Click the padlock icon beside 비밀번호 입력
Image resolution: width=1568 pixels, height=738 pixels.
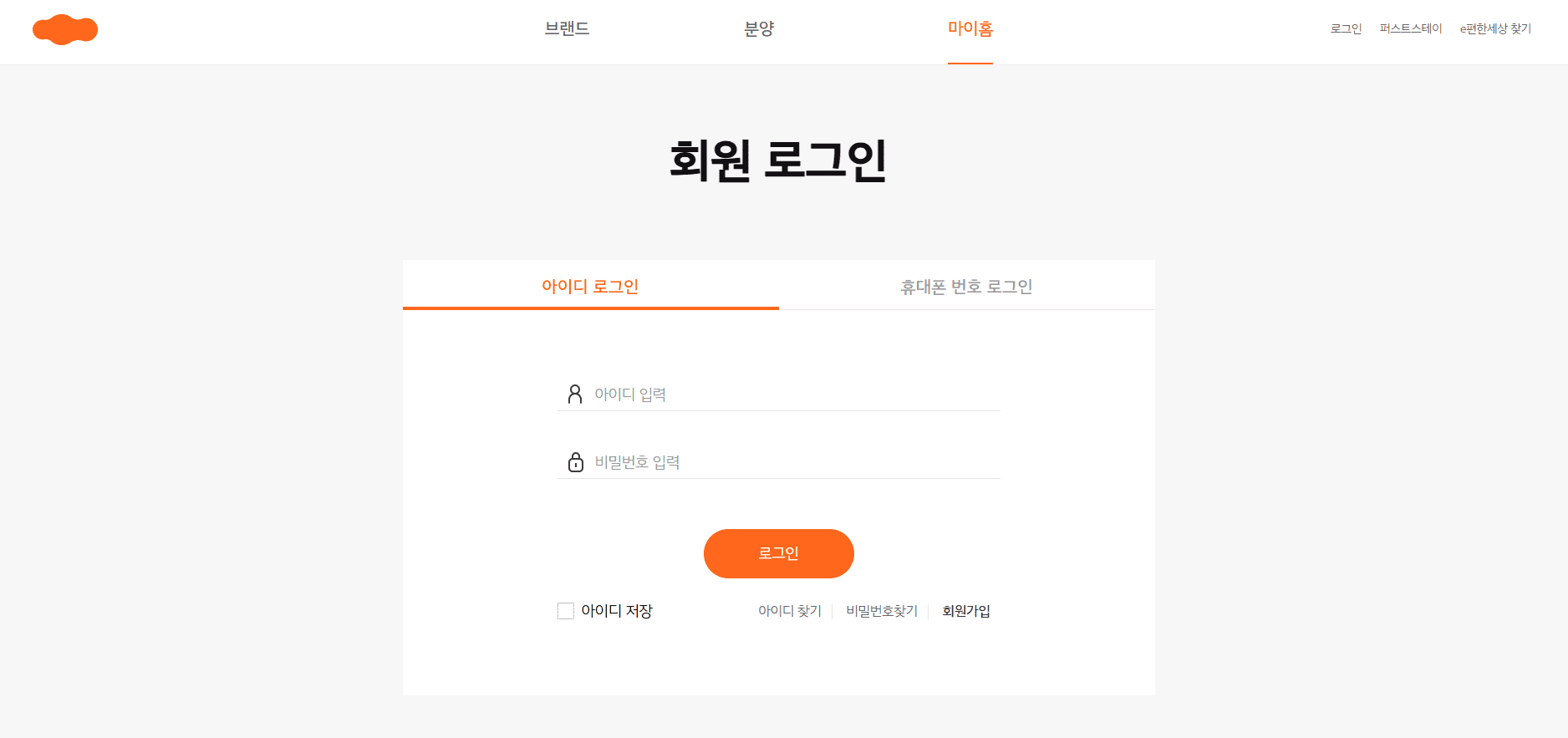tap(575, 462)
